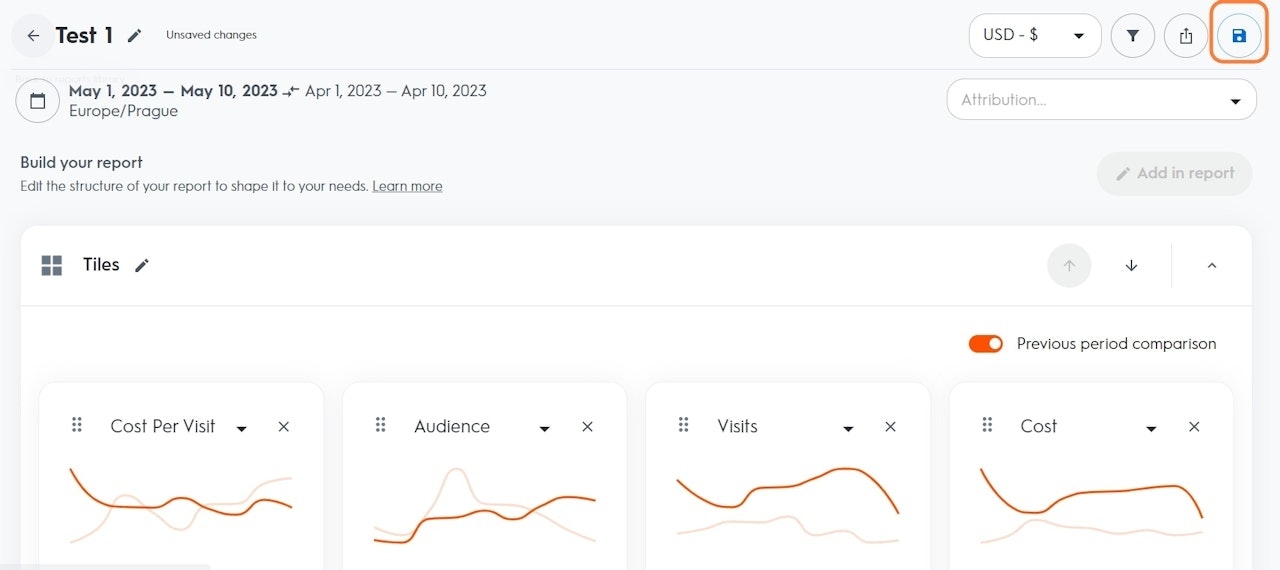The width and height of the screenshot is (1280, 570).
Task: Collapse the Tiles section
Action: tap(1212, 266)
